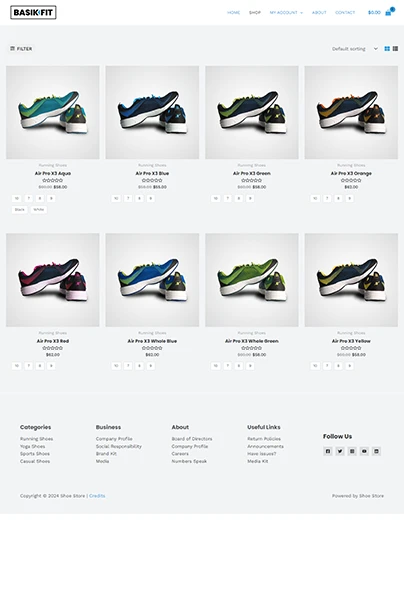Viewport: 404px width, 600px height.
Task: Select White color for Air Pro X3 Aqua
Action: [x=39, y=209]
